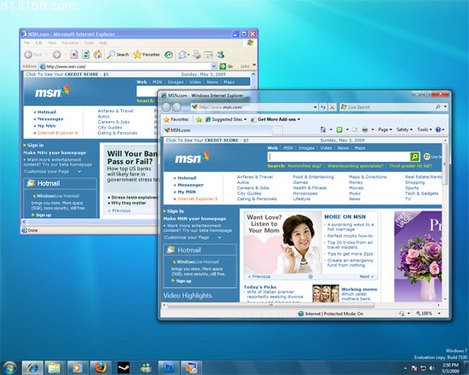Launch Photoshop from the taskbar
469x375 pixels.
click(169, 368)
